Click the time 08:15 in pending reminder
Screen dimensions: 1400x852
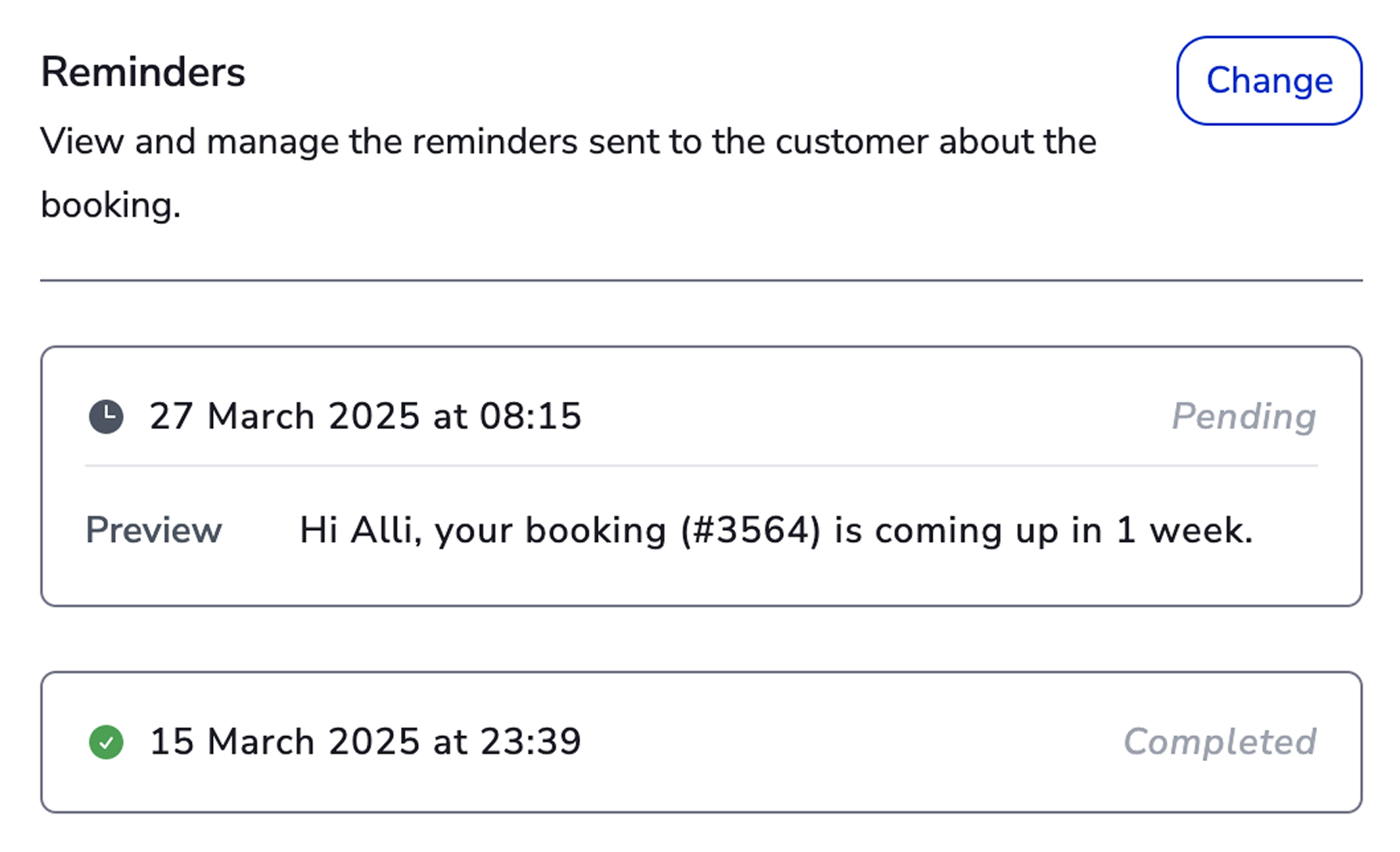(x=530, y=417)
